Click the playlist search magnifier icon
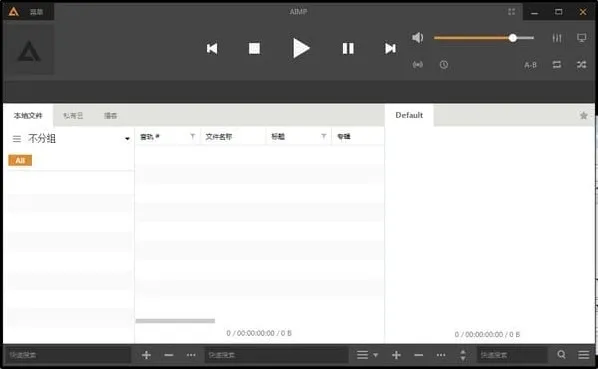This screenshot has width=598, height=369. (561, 355)
